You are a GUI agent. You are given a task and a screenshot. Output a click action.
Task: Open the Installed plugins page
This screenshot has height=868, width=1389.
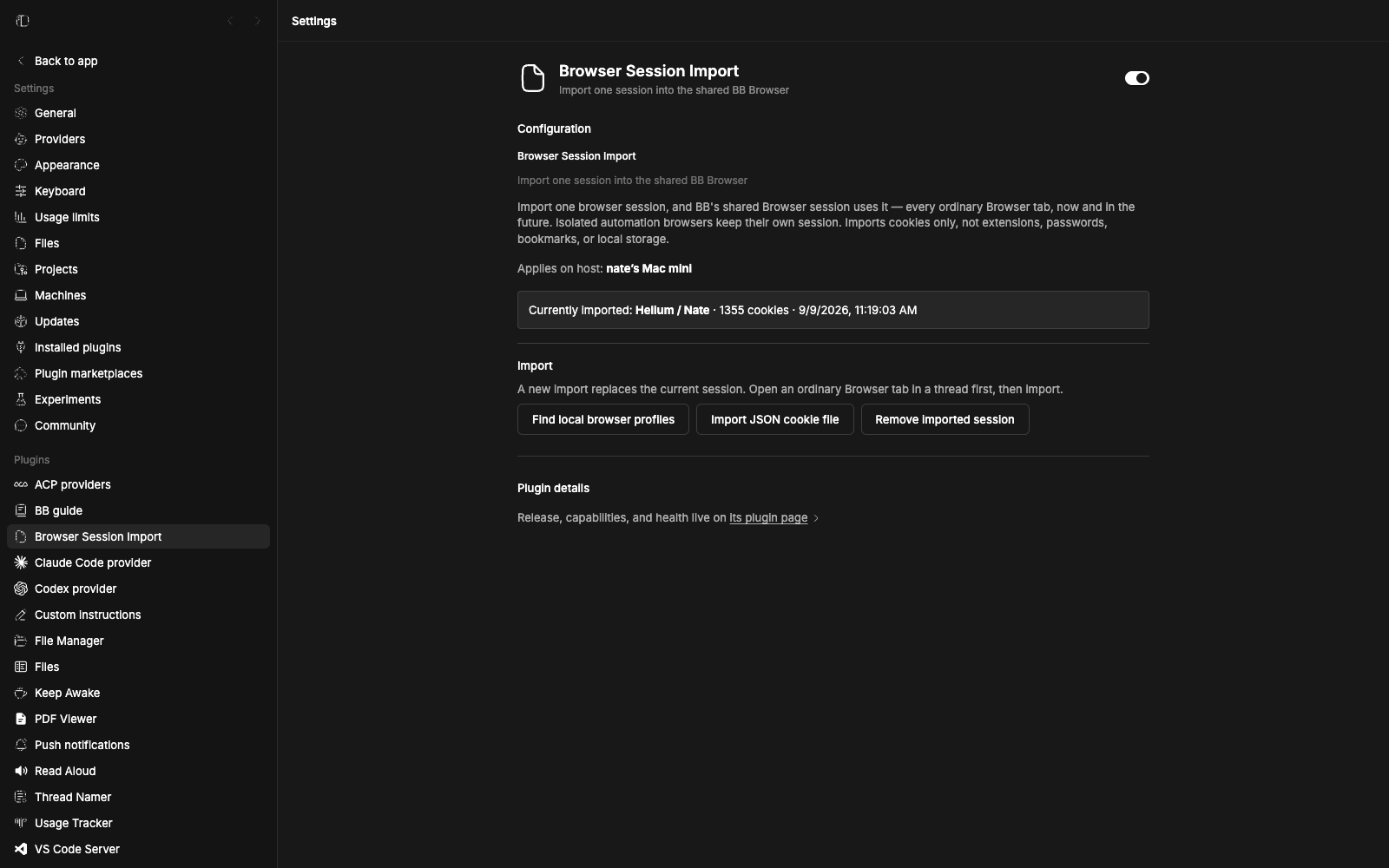pyautogui.click(x=138, y=347)
